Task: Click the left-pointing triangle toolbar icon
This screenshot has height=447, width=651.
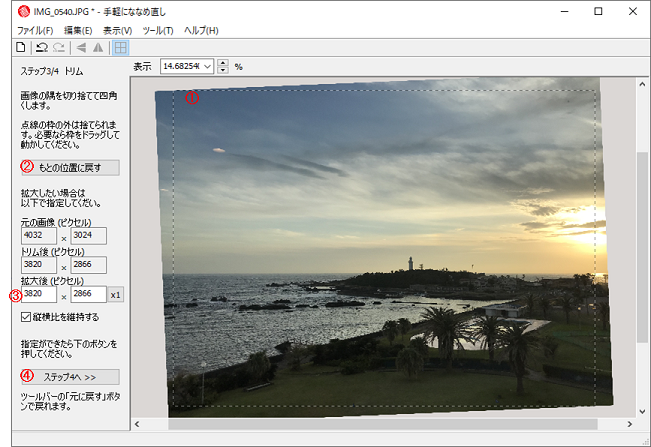Action: [81, 47]
